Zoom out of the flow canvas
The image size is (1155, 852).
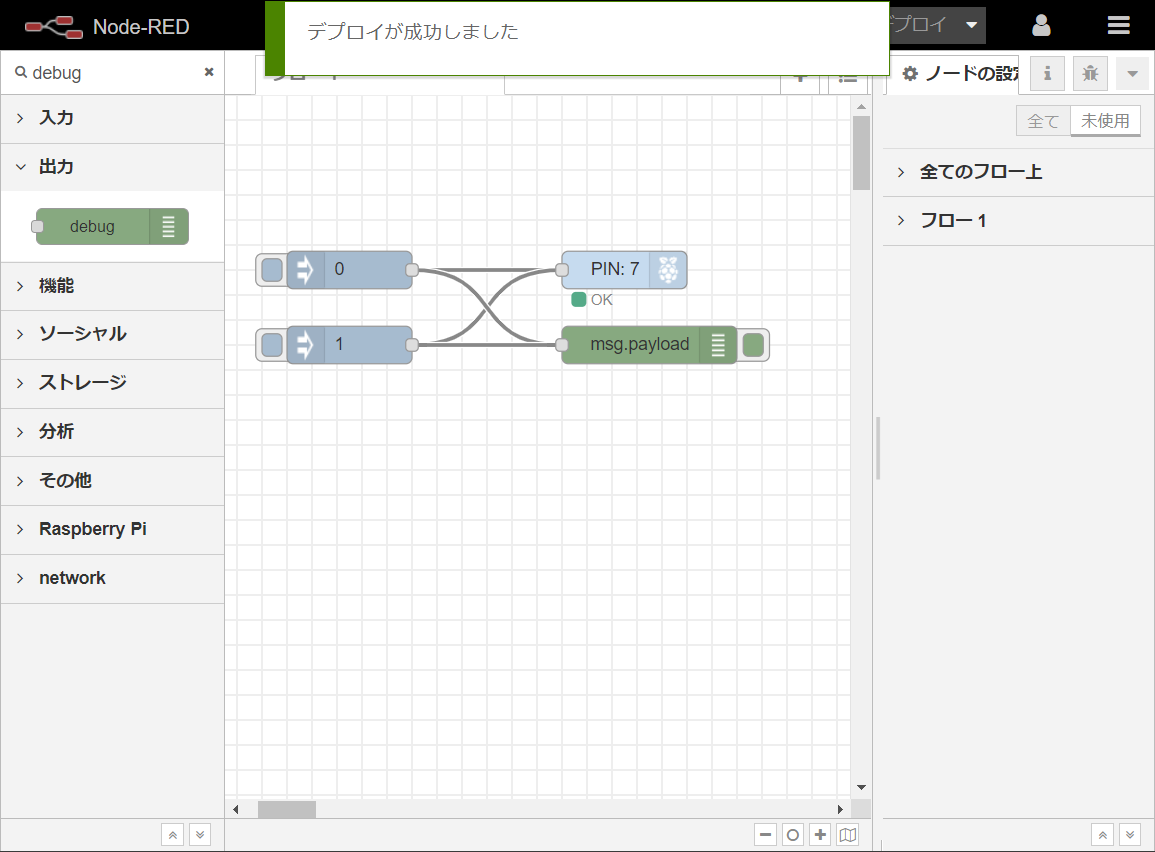pos(765,834)
